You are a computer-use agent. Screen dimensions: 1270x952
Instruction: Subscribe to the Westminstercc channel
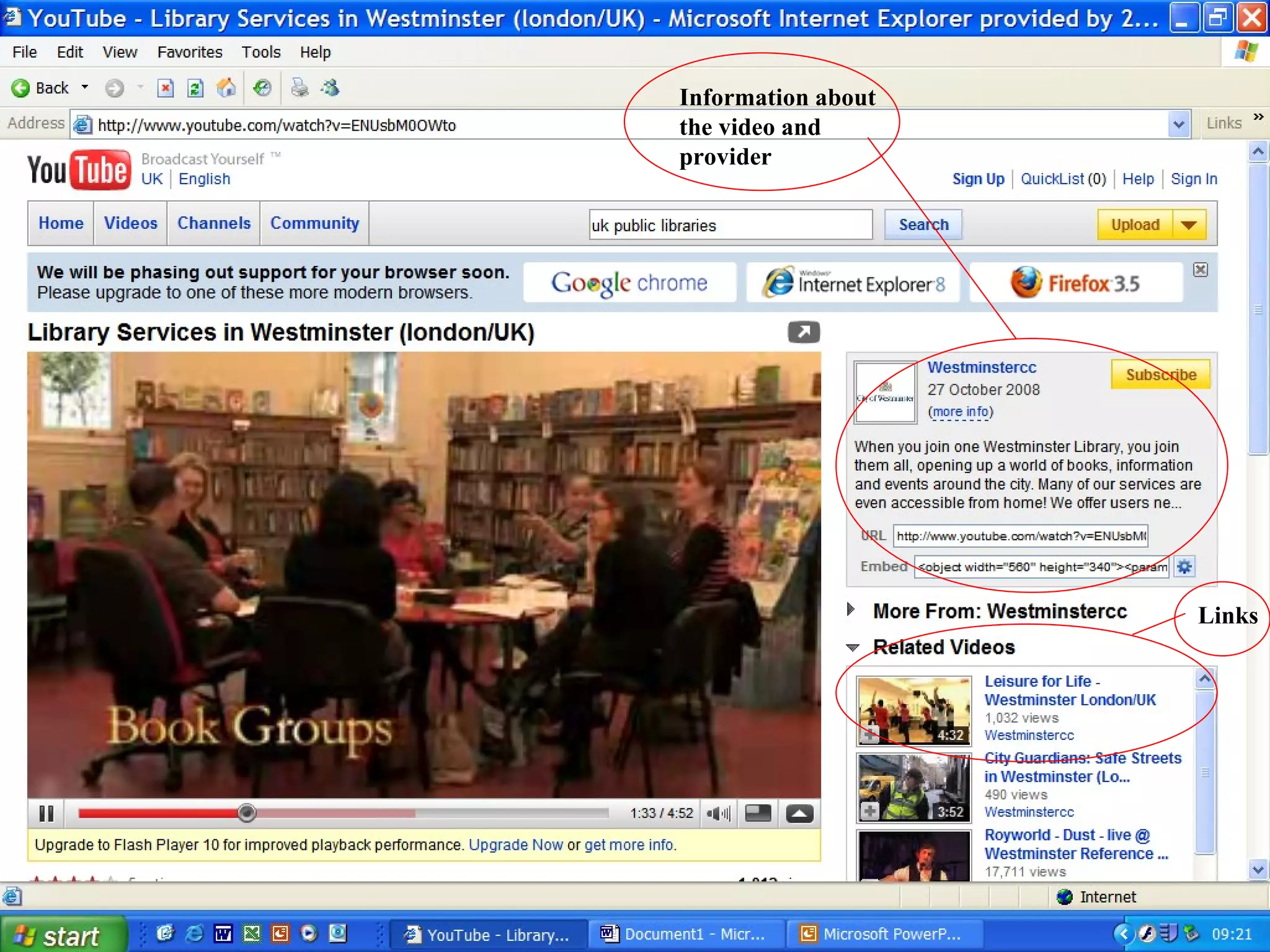point(1160,374)
